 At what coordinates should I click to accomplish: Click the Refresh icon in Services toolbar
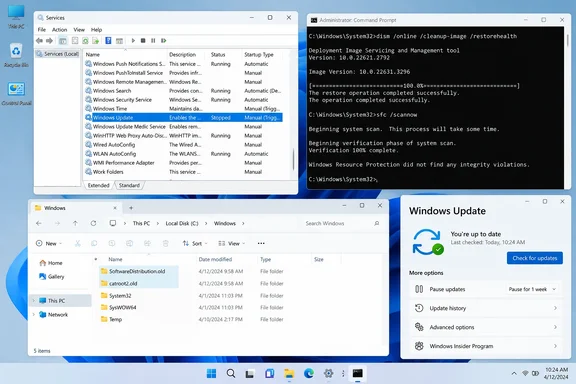[85, 40]
